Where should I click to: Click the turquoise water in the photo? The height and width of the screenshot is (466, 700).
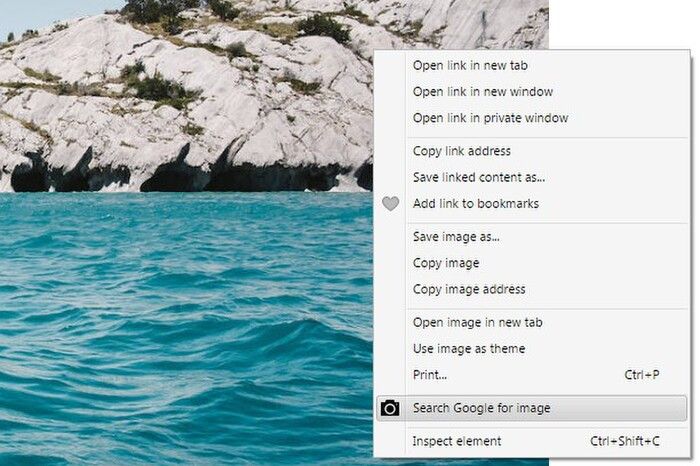click(180, 320)
